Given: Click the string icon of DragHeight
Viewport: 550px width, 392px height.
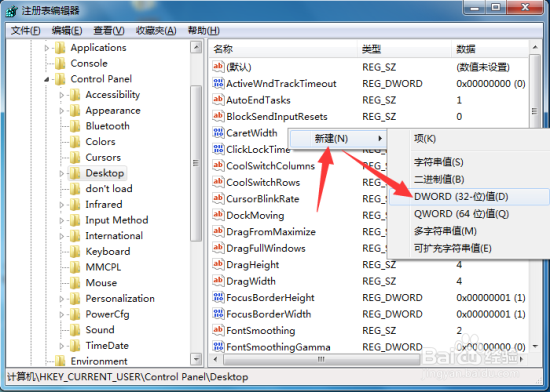Looking at the screenshot, I should [x=218, y=264].
